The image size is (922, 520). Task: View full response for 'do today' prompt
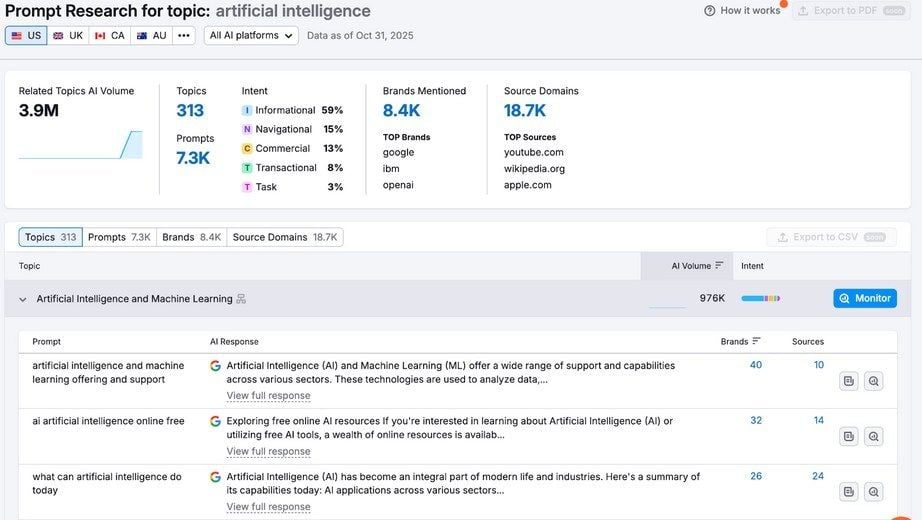(269, 506)
